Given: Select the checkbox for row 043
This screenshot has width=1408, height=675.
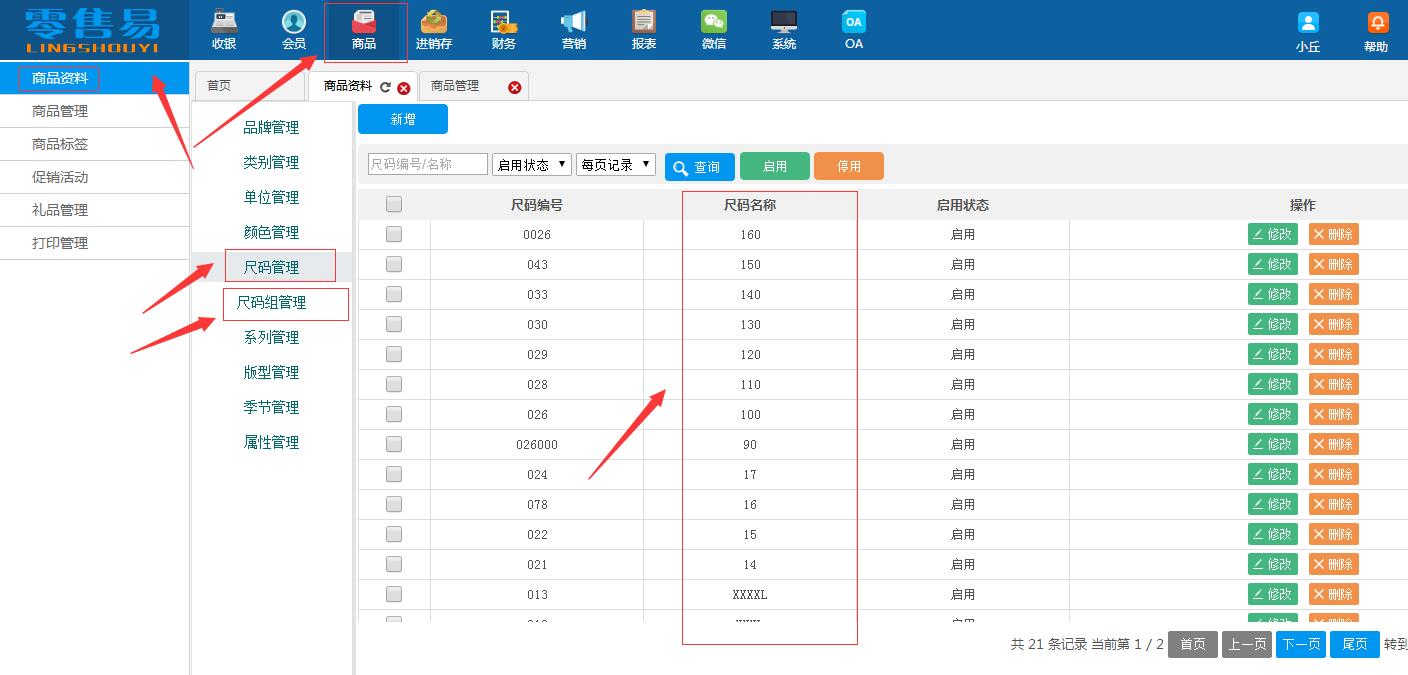Looking at the screenshot, I should (394, 264).
